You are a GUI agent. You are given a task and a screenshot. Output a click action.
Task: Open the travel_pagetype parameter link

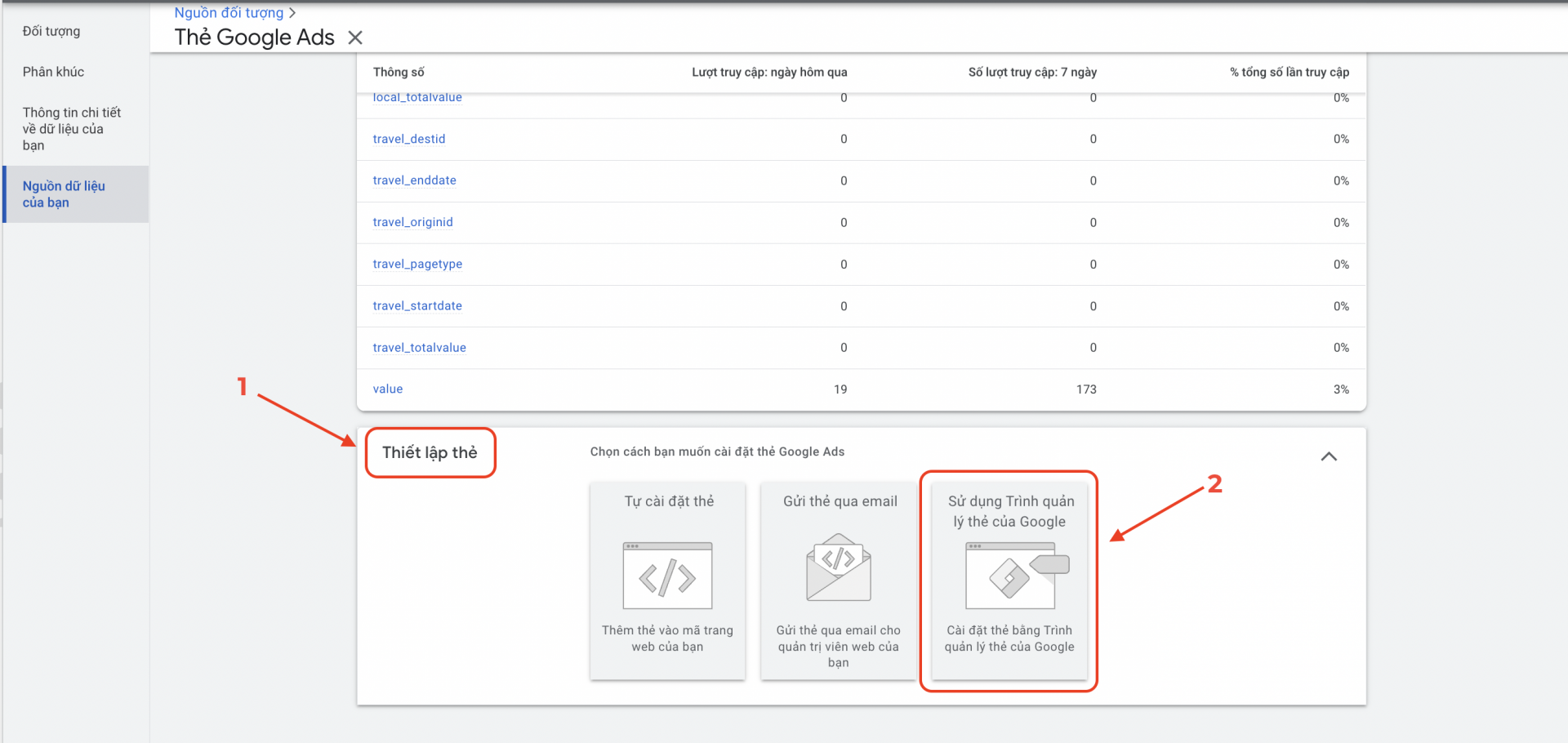point(417,264)
